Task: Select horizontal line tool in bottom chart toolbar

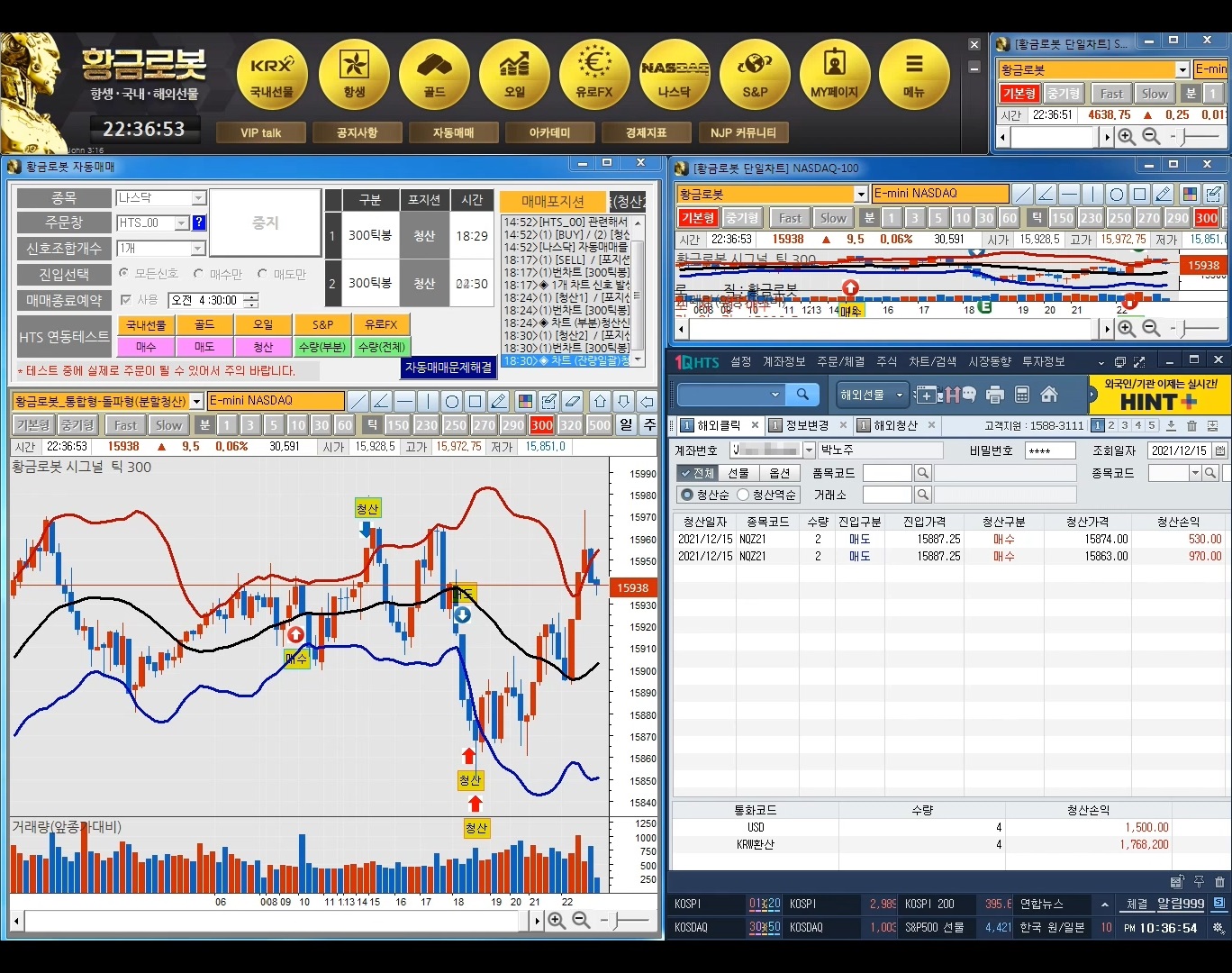Action: pos(404,401)
